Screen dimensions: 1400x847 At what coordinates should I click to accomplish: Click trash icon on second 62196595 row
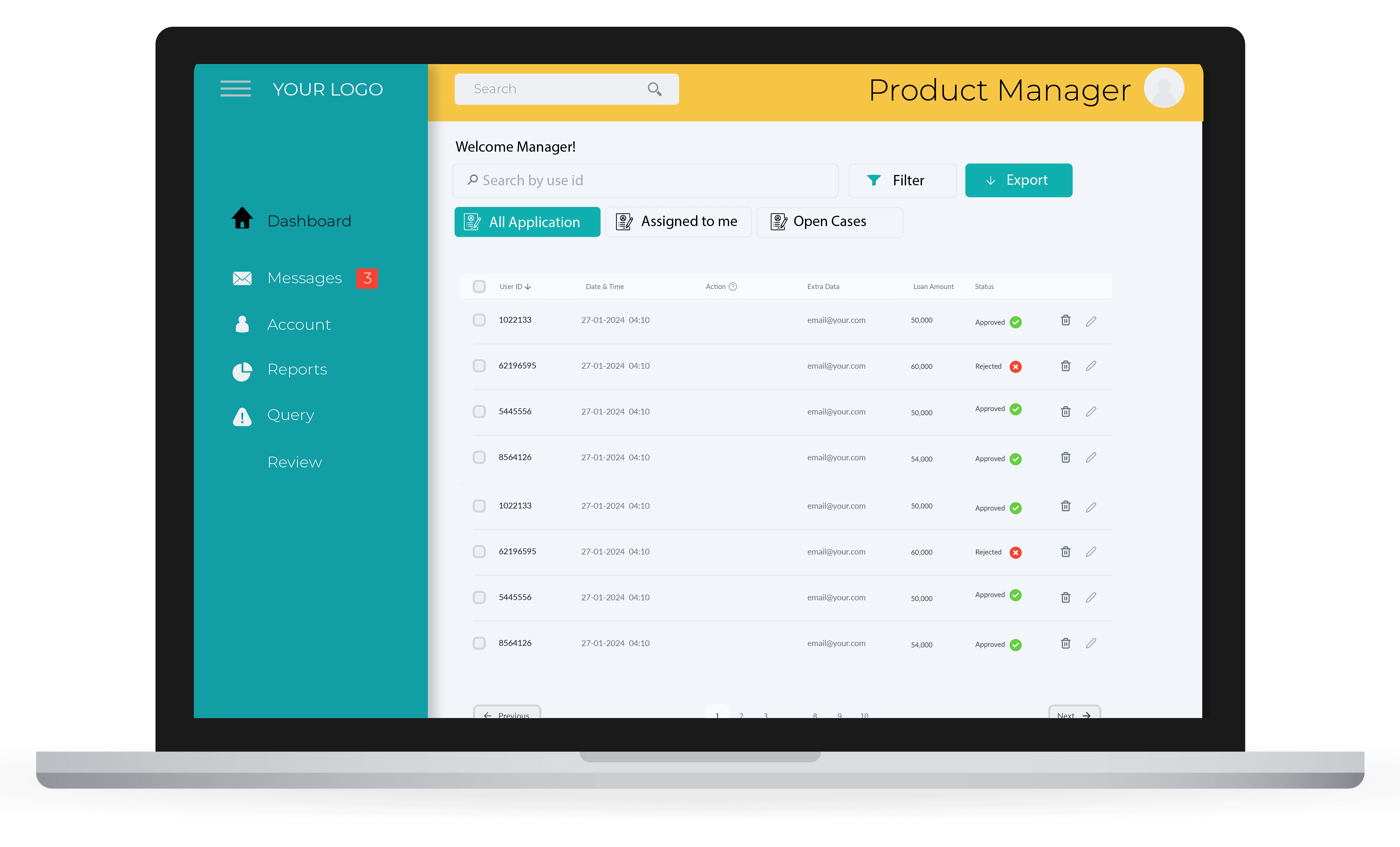click(1065, 551)
